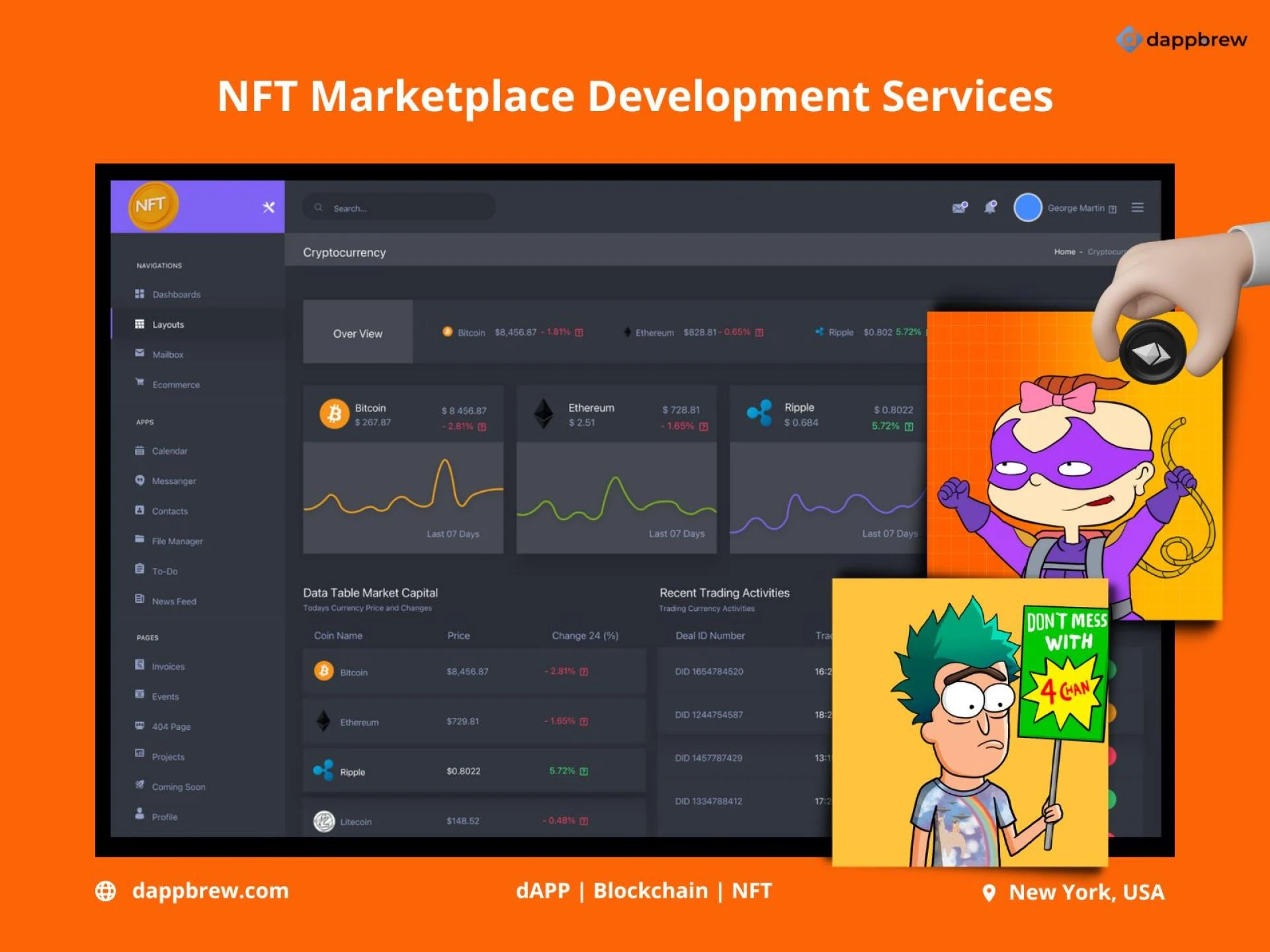Click the Litecoin icon in market table
The image size is (1270, 952).
pyautogui.click(x=323, y=821)
